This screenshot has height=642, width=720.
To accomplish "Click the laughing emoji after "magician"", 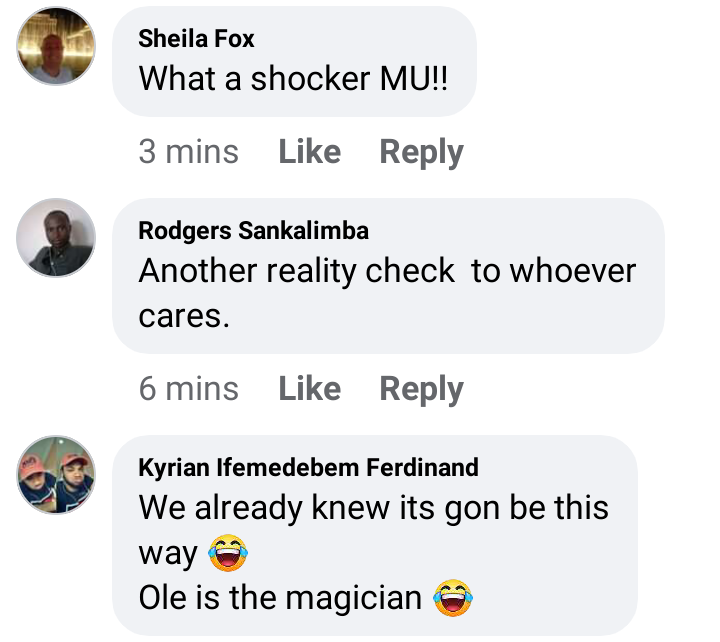I will coord(452,599).
